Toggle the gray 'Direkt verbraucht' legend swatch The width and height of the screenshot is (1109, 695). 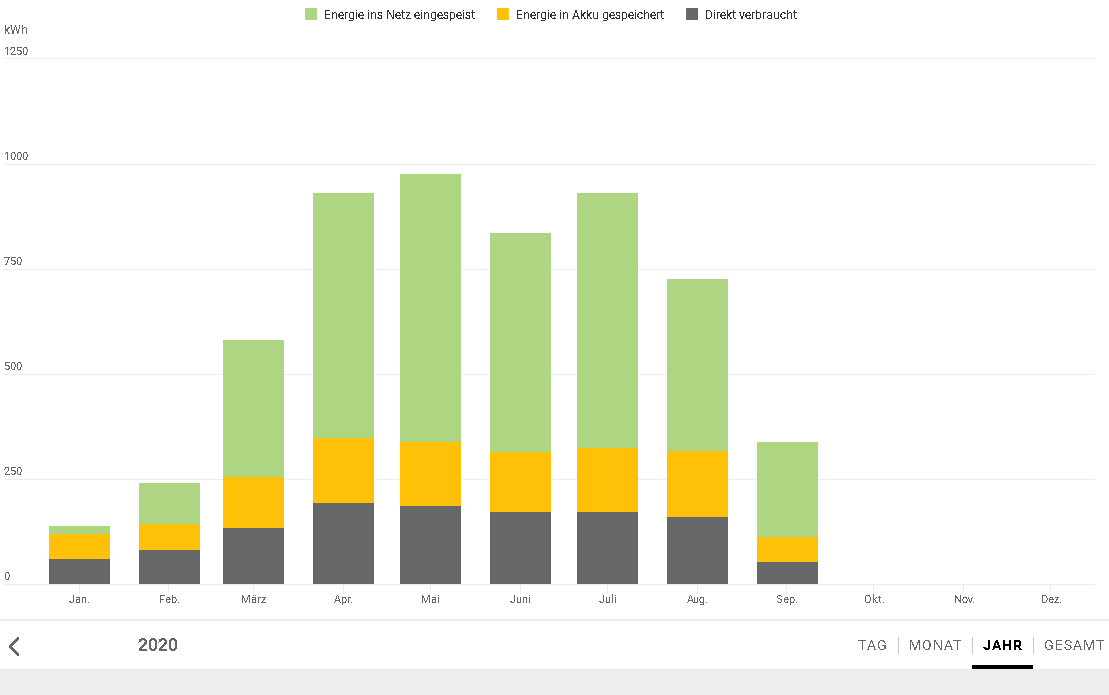(692, 14)
